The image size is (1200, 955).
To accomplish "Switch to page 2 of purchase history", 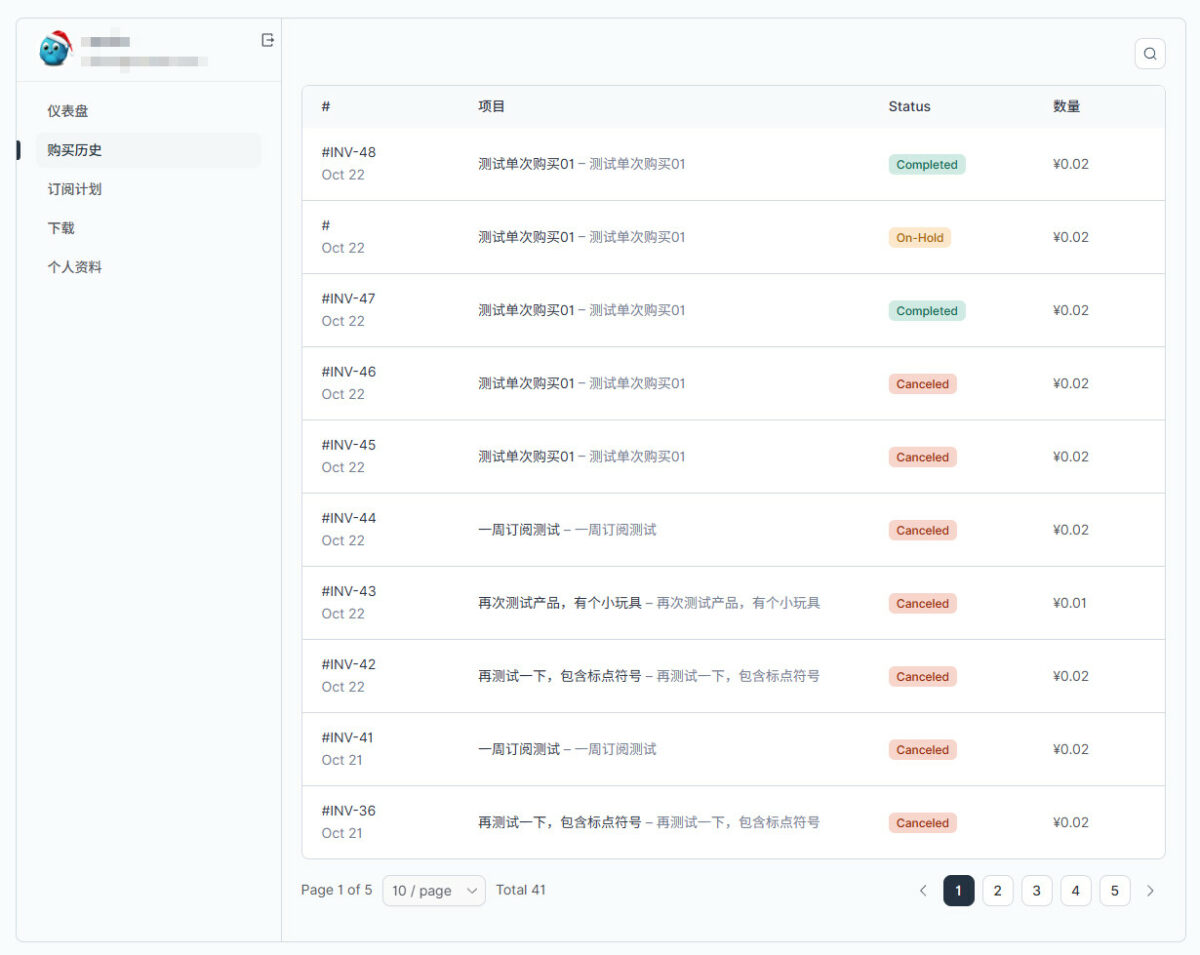I will (997, 890).
